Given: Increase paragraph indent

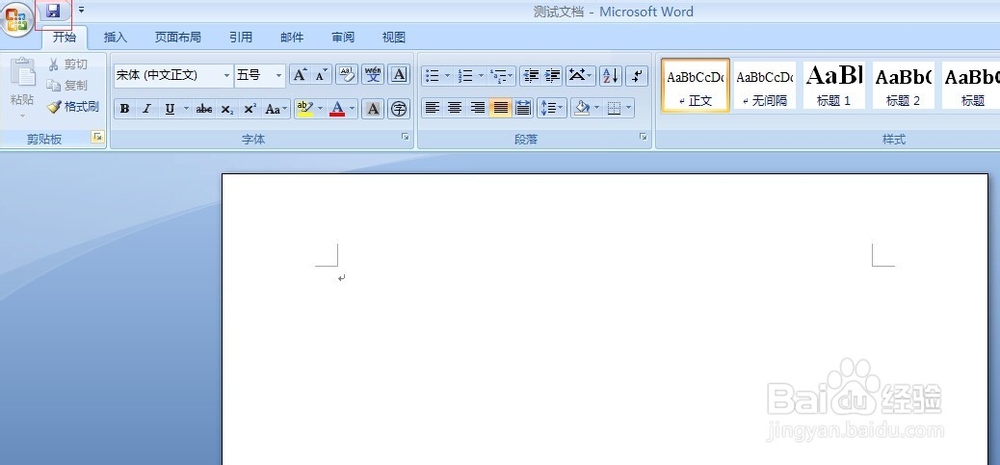Looking at the screenshot, I should click(552, 77).
